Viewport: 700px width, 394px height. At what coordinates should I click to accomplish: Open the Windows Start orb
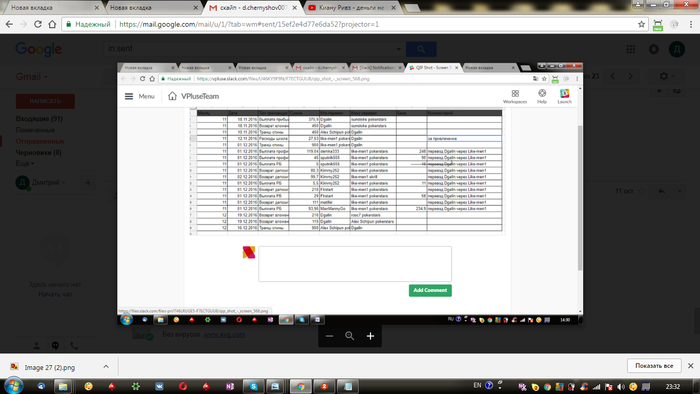click(13, 386)
